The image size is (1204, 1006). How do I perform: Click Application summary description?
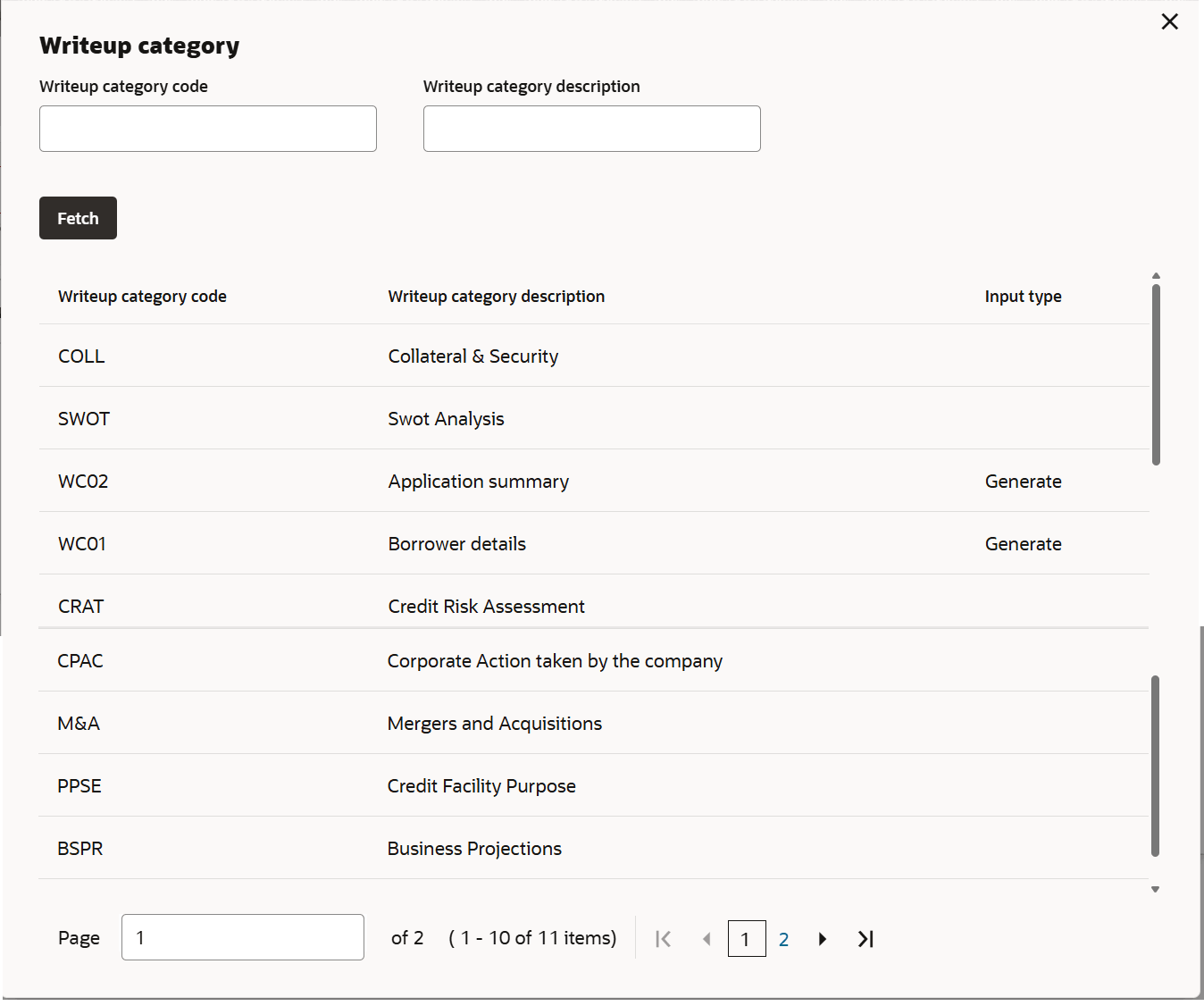point(479,482)
